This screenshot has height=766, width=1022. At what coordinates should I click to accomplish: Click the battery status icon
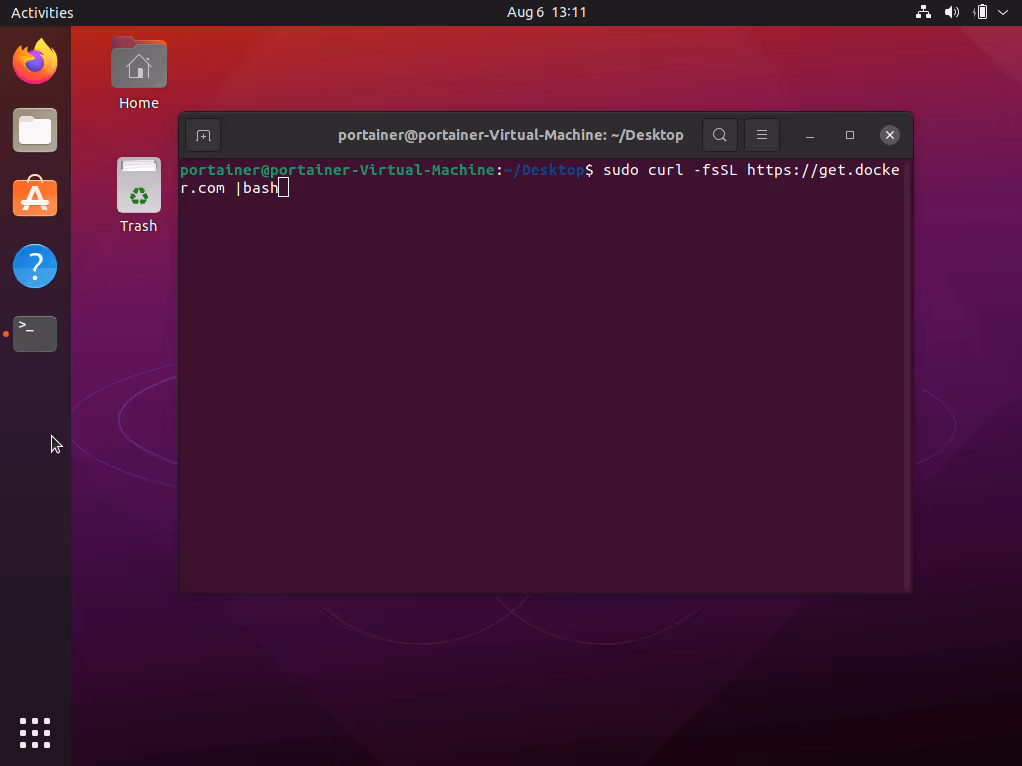pyautogui.click(x=980, y=12)
